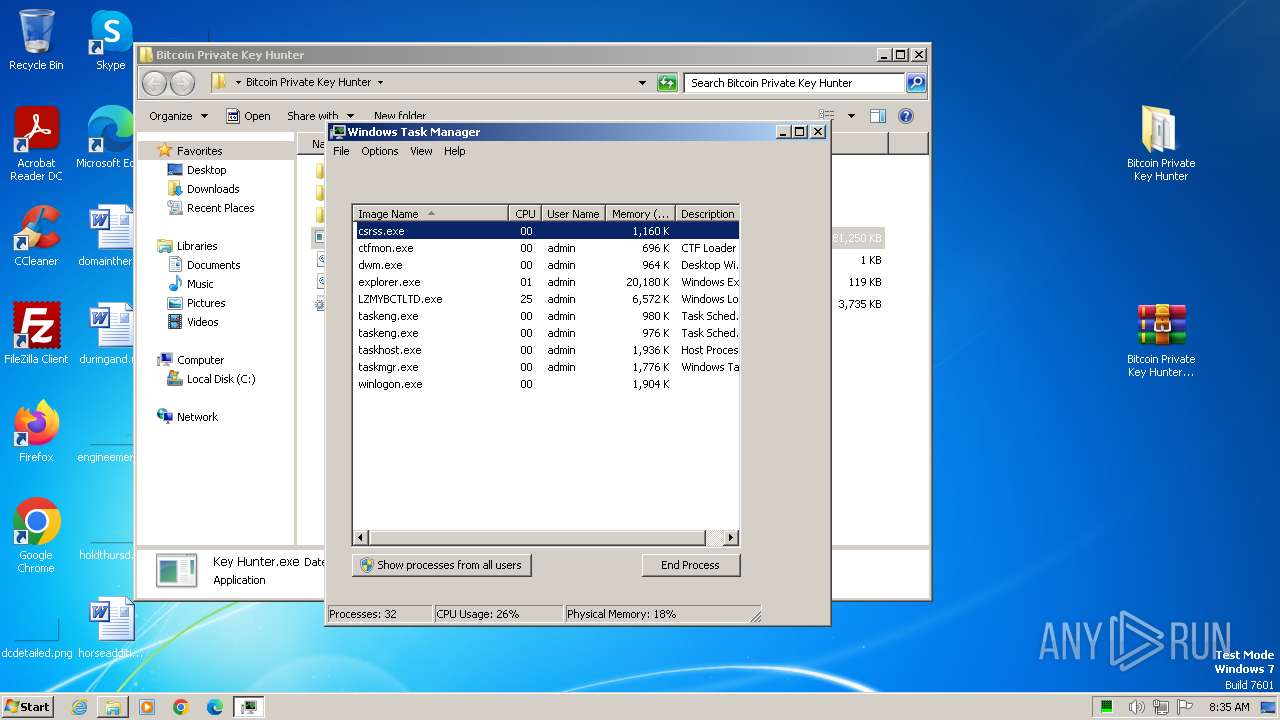Image resolution: width=1280 pixels, height=720 pixels.
Task: Open the Google Chrome desktop shortcut
Action: point(36,536)
